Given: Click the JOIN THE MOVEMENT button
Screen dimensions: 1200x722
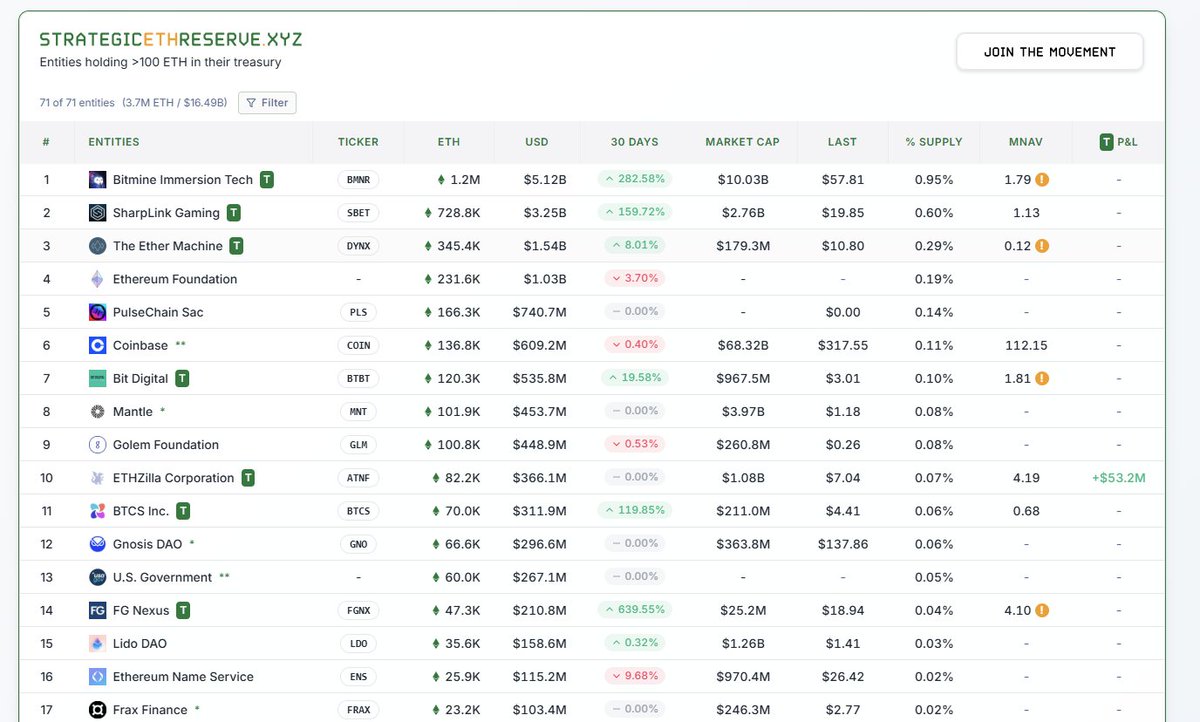Looking at the screenshot, I should (x=1050, y=52).
